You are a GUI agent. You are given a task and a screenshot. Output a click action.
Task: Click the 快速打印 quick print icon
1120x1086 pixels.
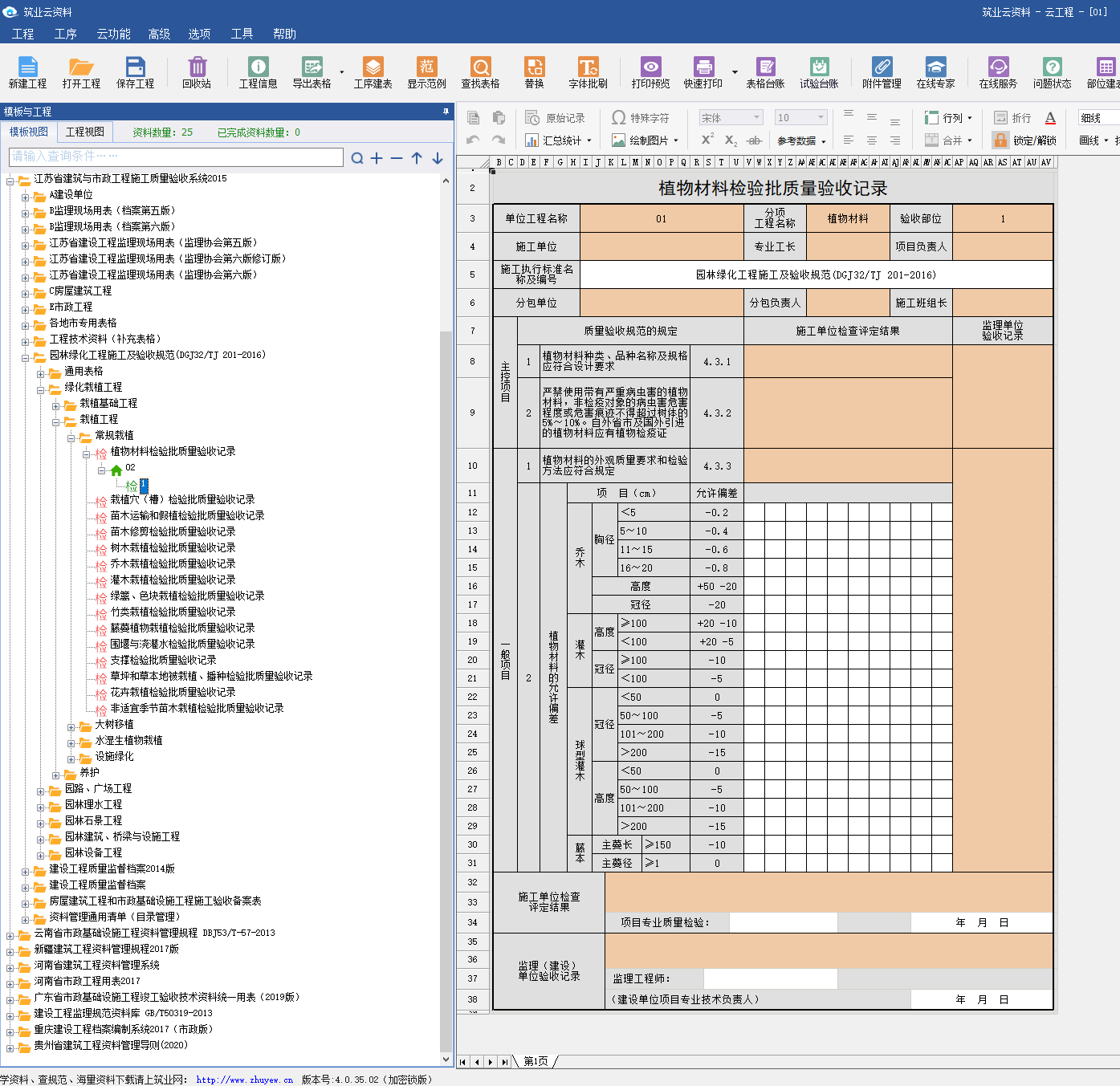tap(703, 72)
